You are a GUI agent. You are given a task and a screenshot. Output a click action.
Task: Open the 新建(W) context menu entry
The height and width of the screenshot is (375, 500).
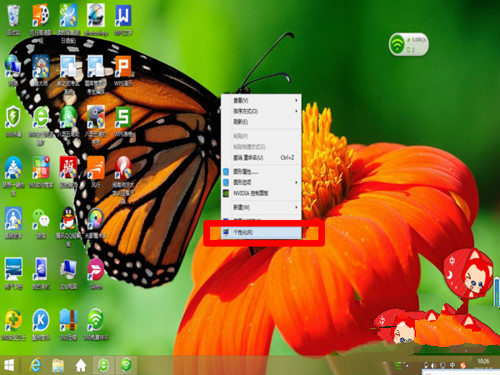[x=261, y=207]
